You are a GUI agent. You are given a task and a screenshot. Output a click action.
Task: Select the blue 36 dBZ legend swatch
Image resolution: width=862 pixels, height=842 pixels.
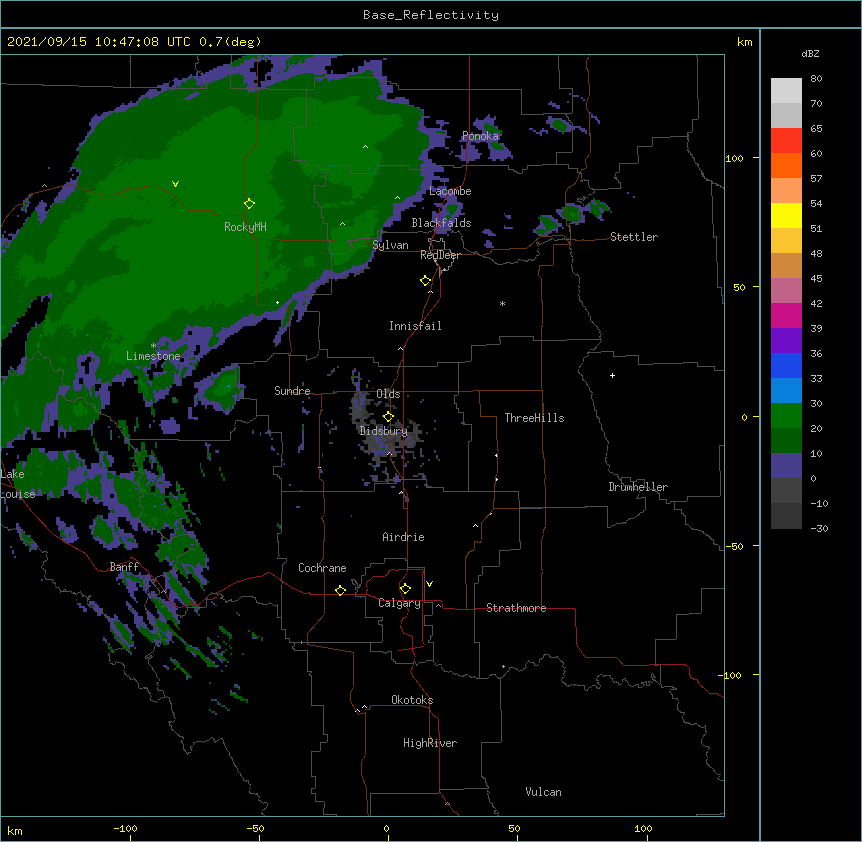click(786, 365)
